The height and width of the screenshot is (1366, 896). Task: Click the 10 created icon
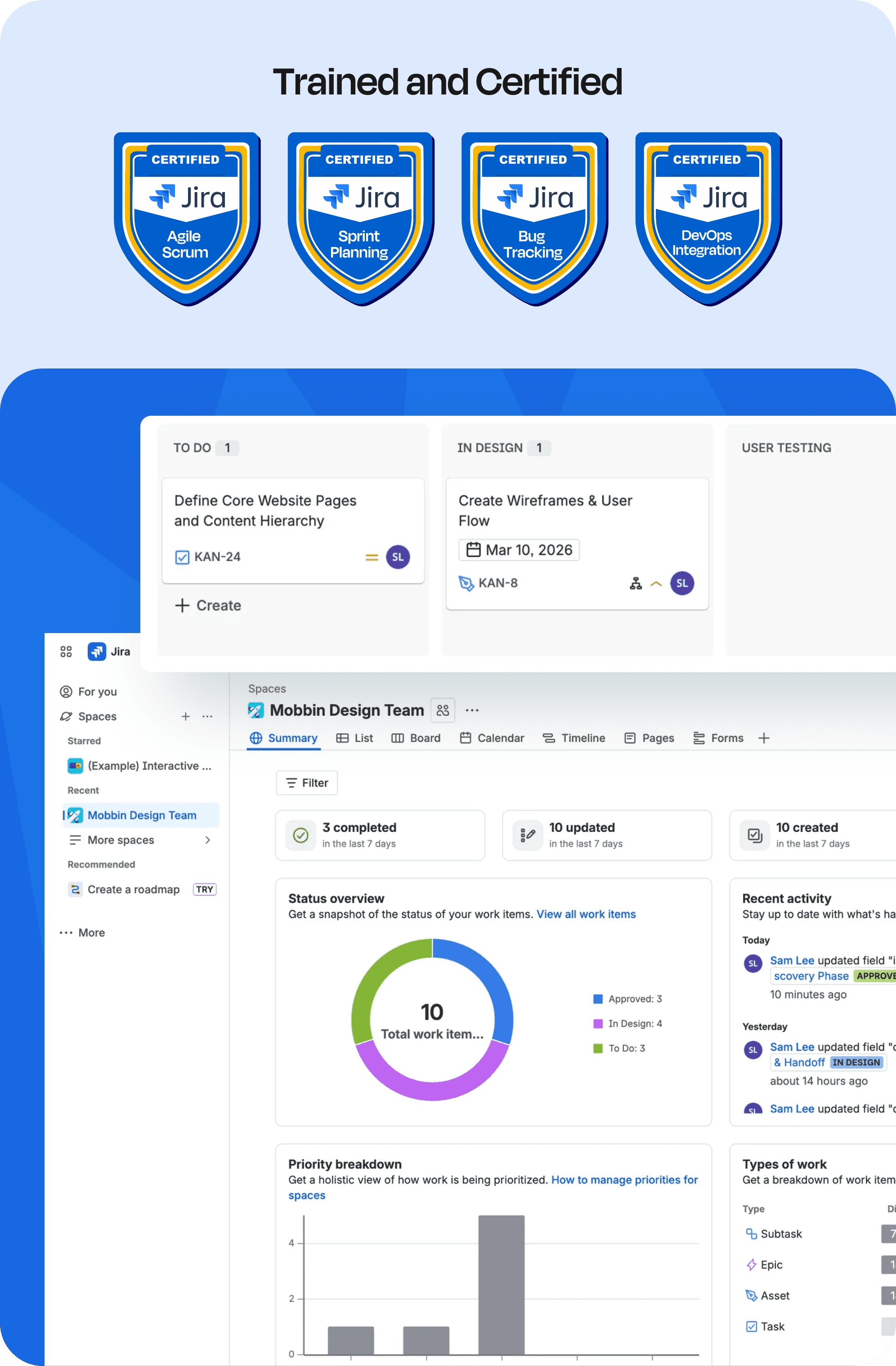(754, 835)
